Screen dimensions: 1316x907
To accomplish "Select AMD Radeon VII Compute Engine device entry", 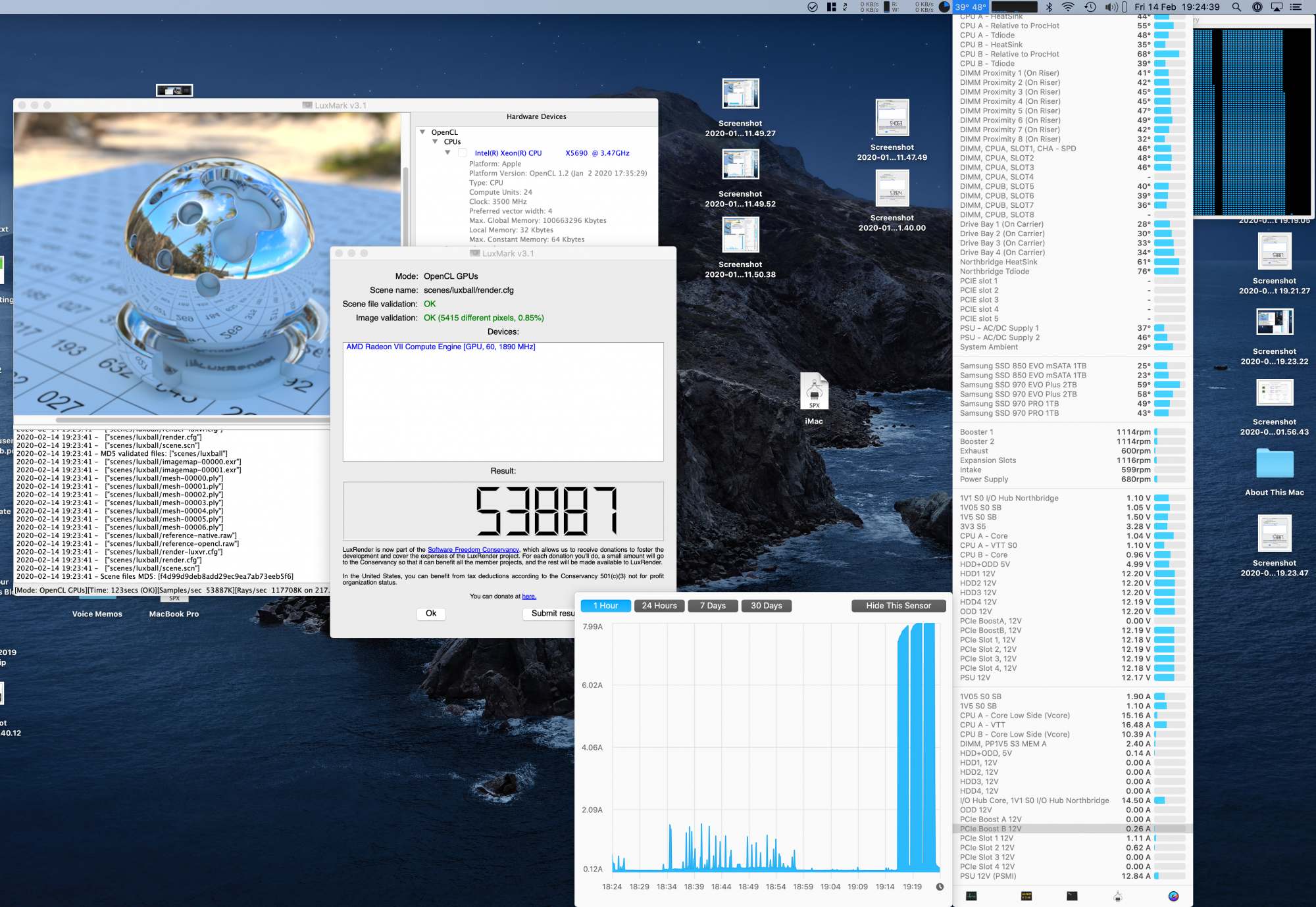I will 440,347.
